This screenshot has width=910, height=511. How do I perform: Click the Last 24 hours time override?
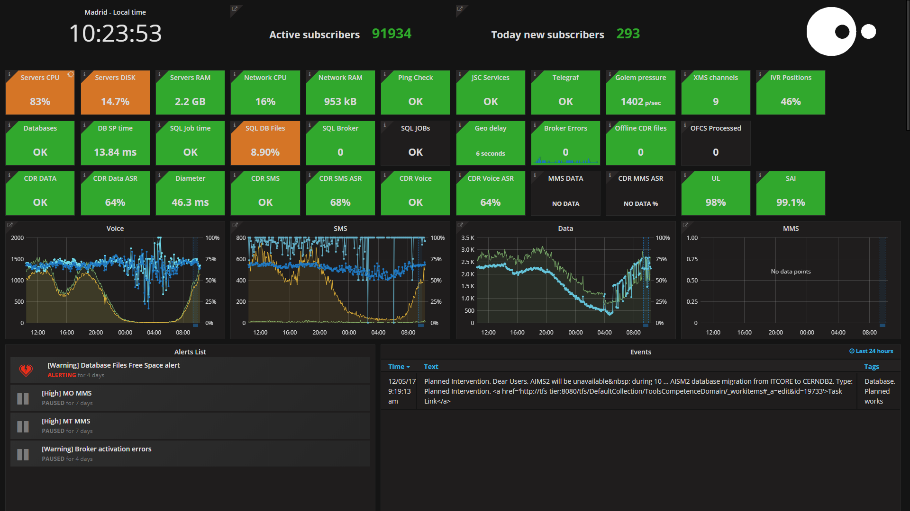873,351
